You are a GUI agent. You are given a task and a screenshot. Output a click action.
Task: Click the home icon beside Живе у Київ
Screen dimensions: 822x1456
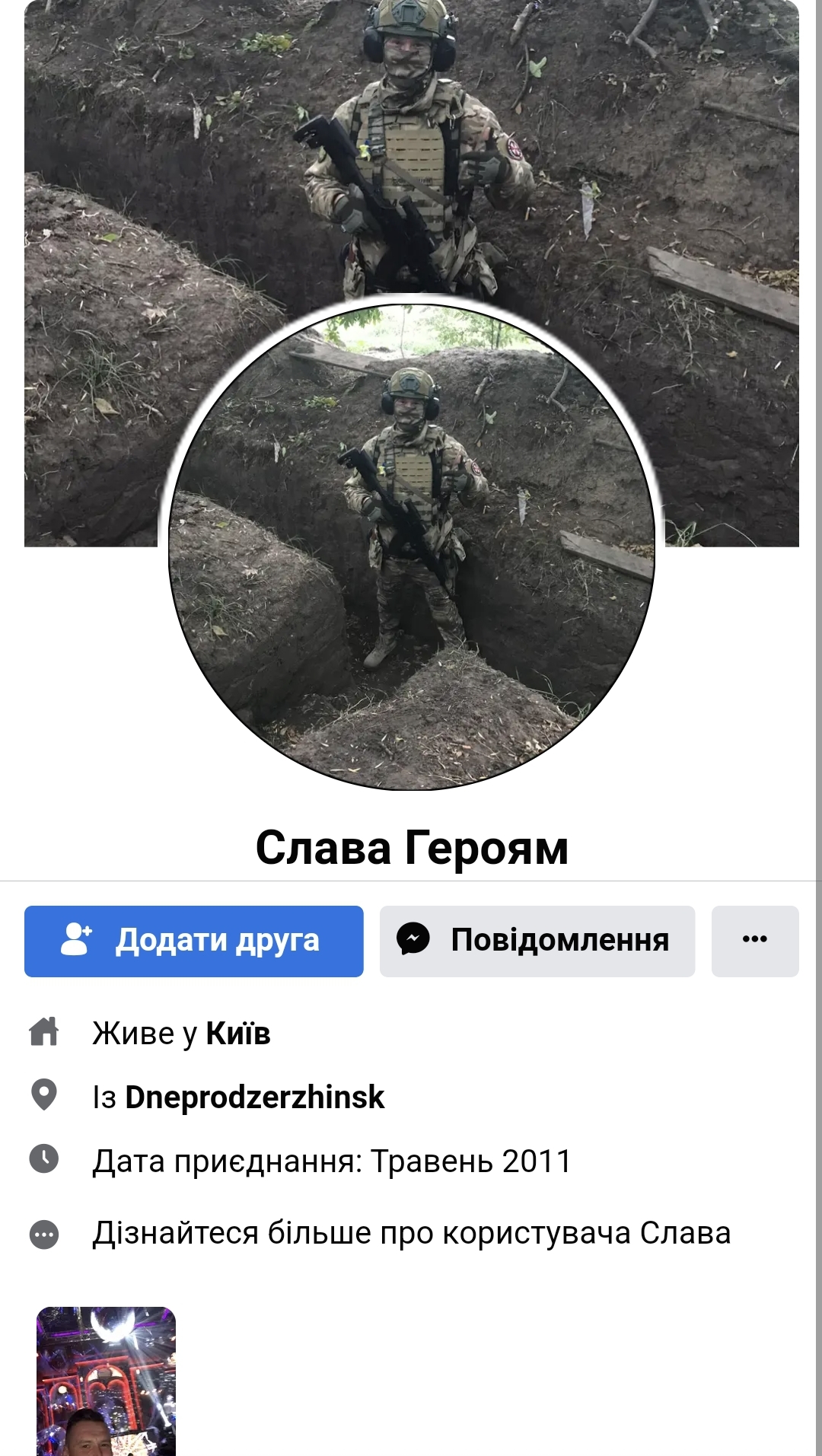[44, 1032]
